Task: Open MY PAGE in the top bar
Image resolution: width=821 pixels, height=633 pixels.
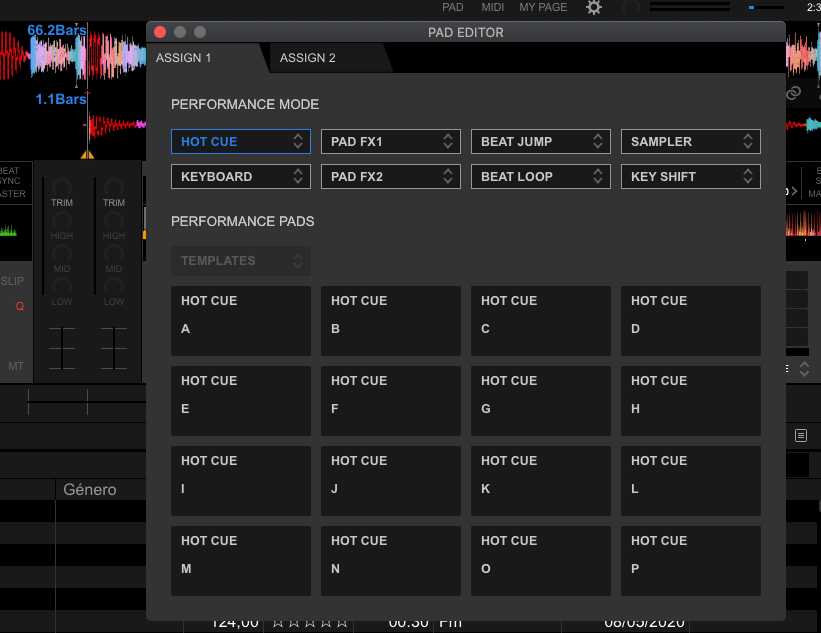Action: pyautogui.click(x=543, y=7)
